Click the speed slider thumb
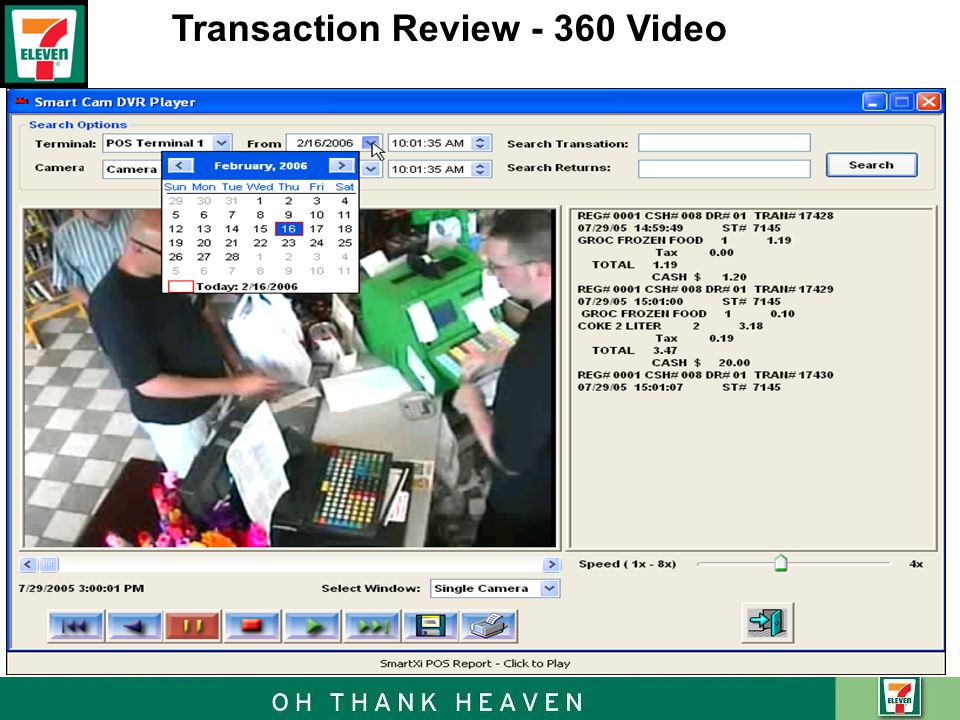This screenshot has height=720, width=960. coord(781,563)
